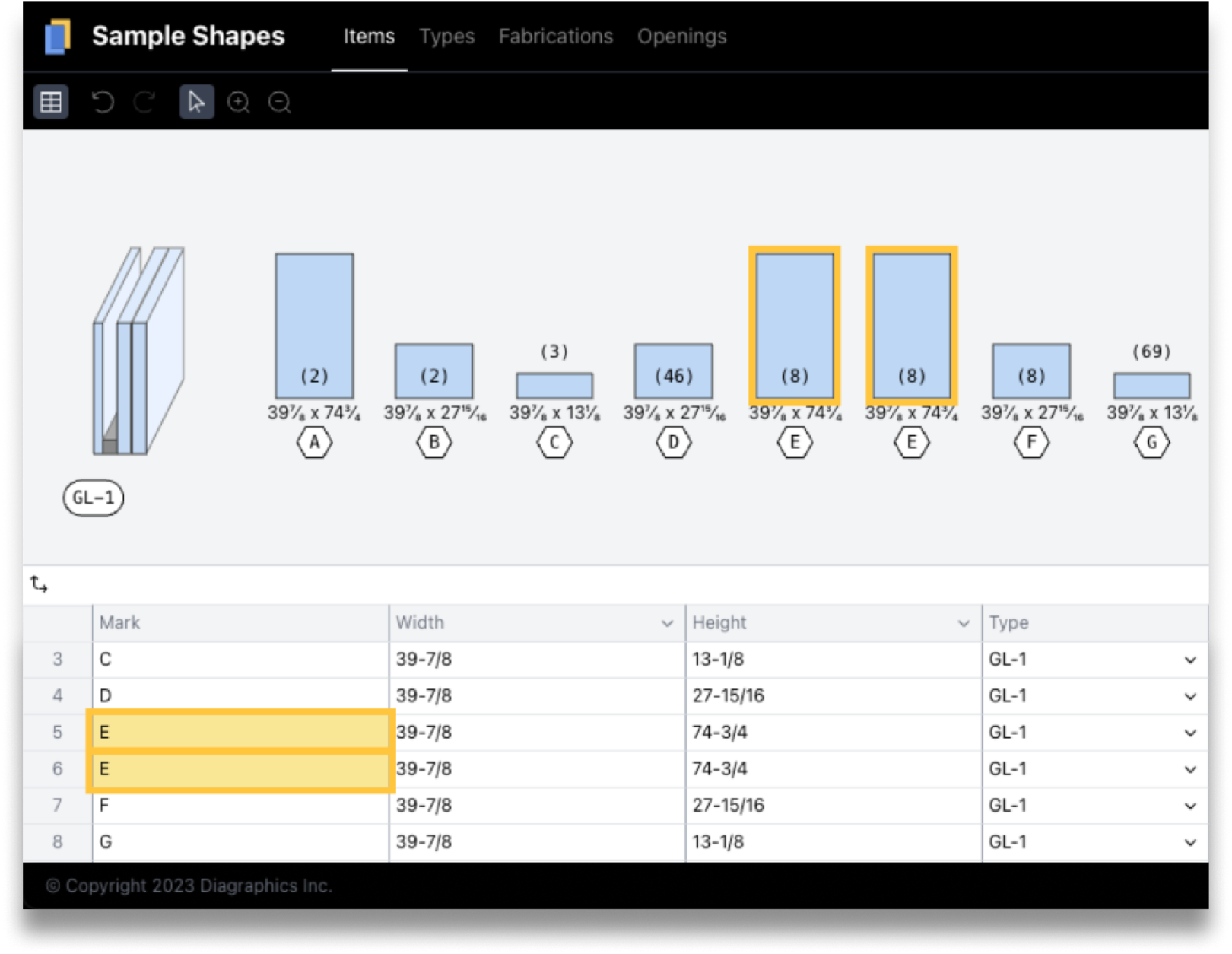Expand the Width column dropdown
The height and width of the screenshot is (954, 1232).
pyautogui.click(x=667, y=623)
